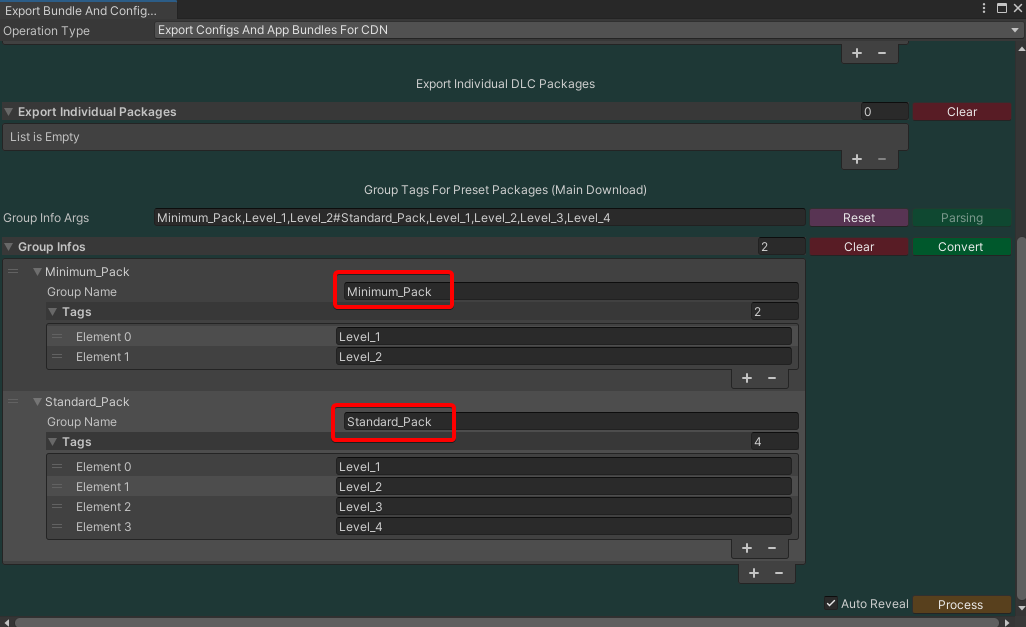Image resolution: width=1026 pixels, height=627 pixels.
Task: Click drag handle of Standard_Pack Element 3
Action: click(57, 527)
